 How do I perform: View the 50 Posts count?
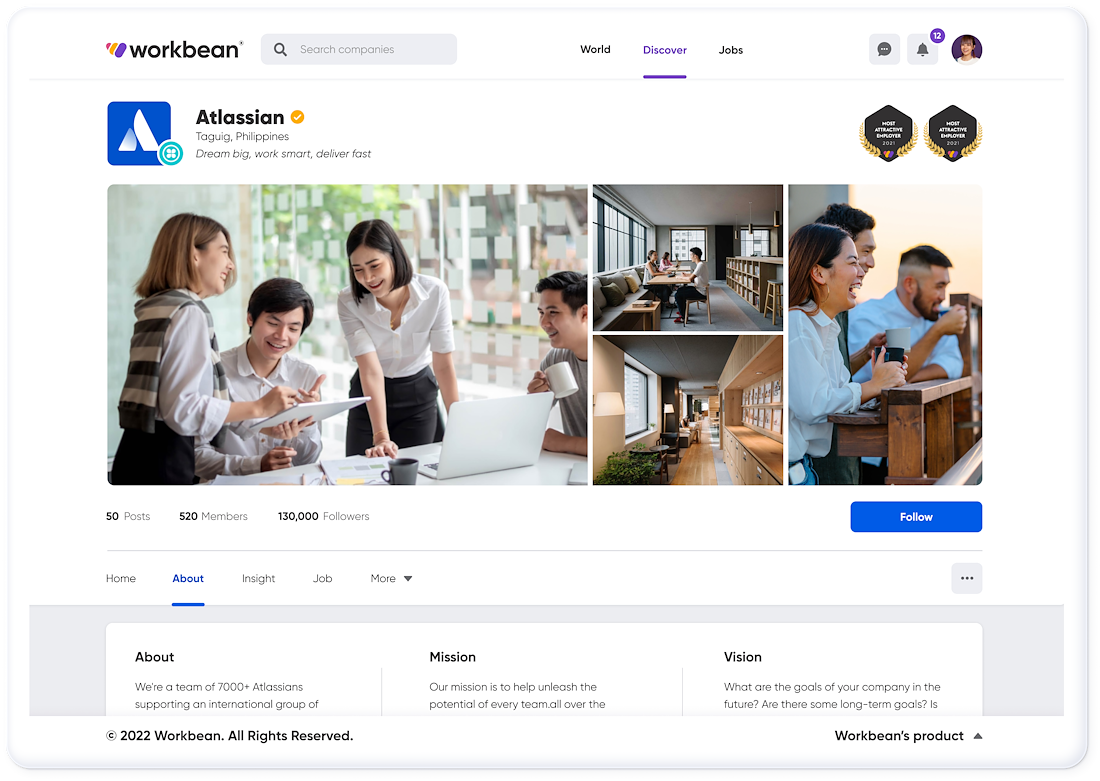pos(128,516)
